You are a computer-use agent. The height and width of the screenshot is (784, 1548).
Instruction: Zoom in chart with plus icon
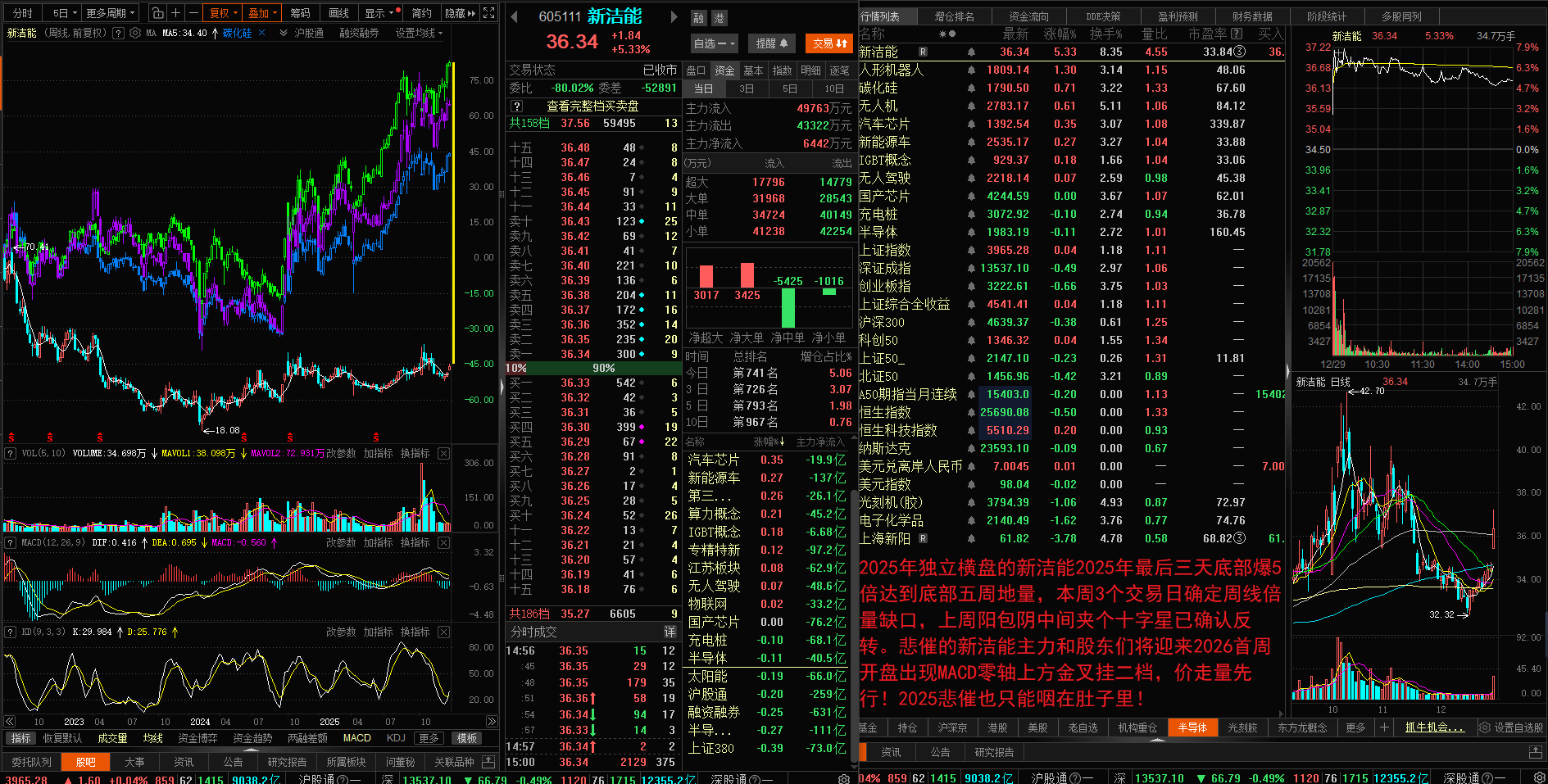(x=175, y=13)
